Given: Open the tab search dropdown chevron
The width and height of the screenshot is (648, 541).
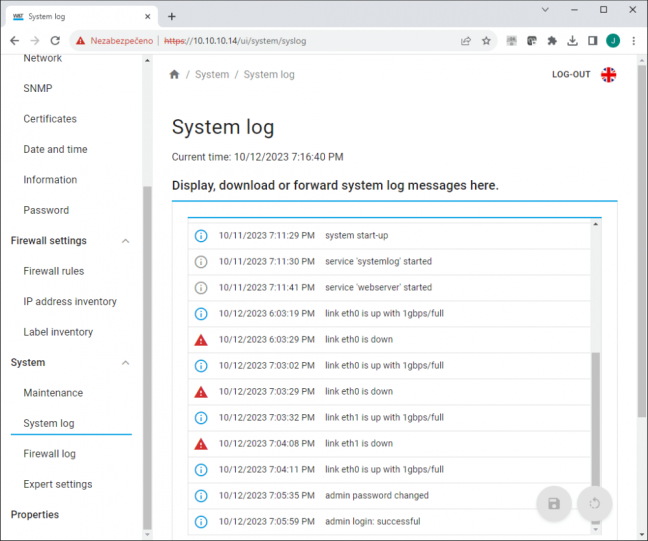Looking at the screenshot, I should pyautogui.click(x=545, y=10).
